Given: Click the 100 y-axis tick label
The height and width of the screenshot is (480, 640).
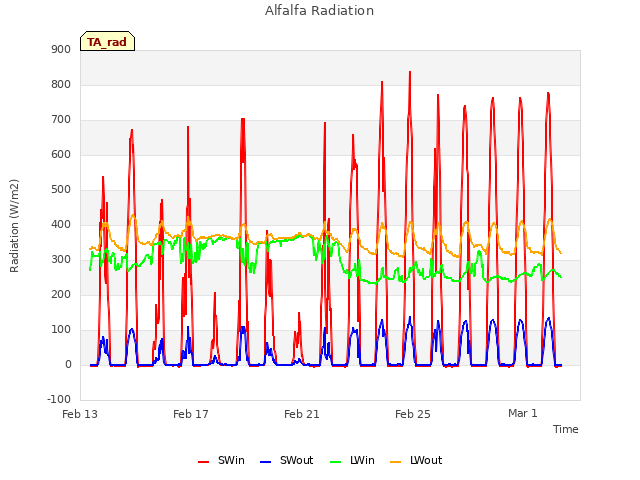Looking at the screenshot, I should click(61, 329).
